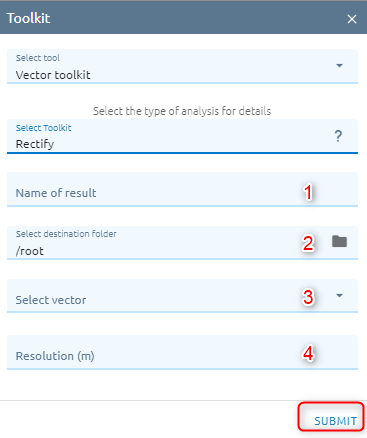Open the Select Toolkit field showing Rectify
The width and height of the screenshot is (367, 438).
pyautogui.click(x=182, y=137)
